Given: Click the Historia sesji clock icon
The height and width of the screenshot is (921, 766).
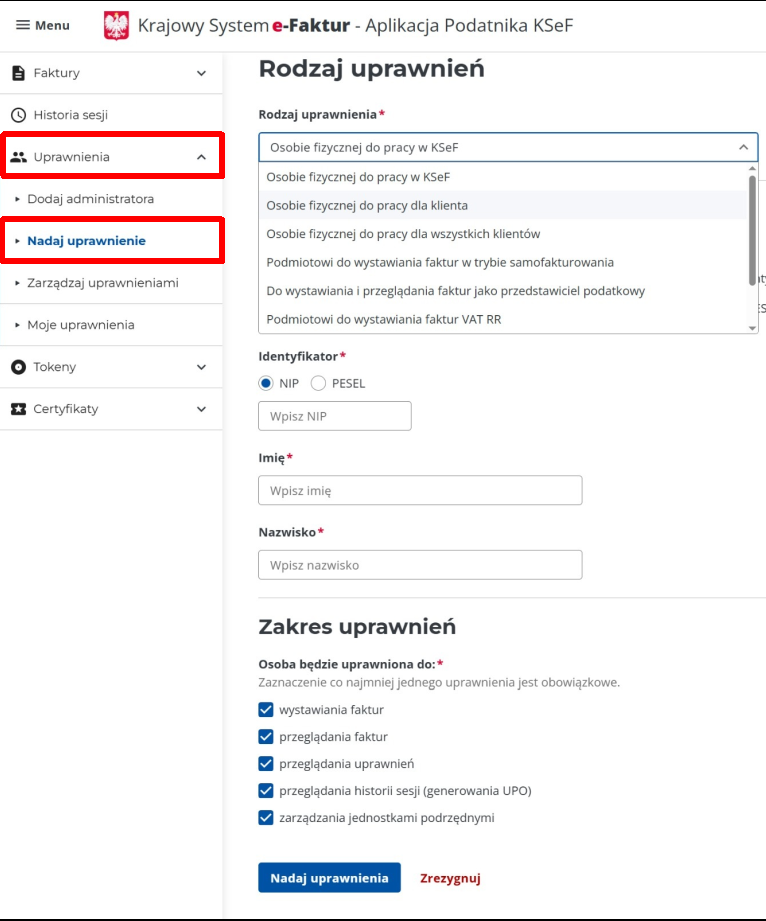Looking at the screenshot, I should click(x=18, y=115).
